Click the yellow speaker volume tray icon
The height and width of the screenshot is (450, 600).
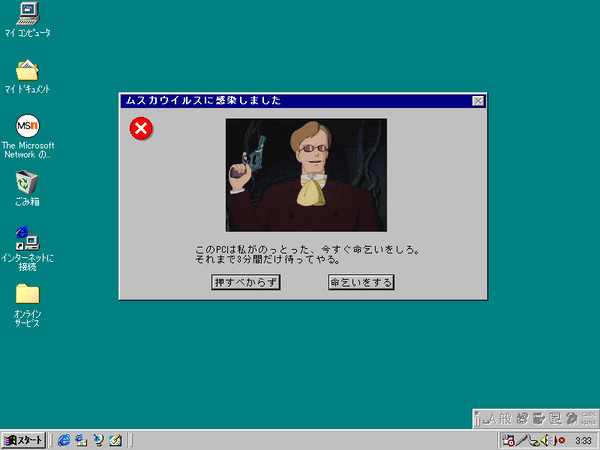click(545, 440)
